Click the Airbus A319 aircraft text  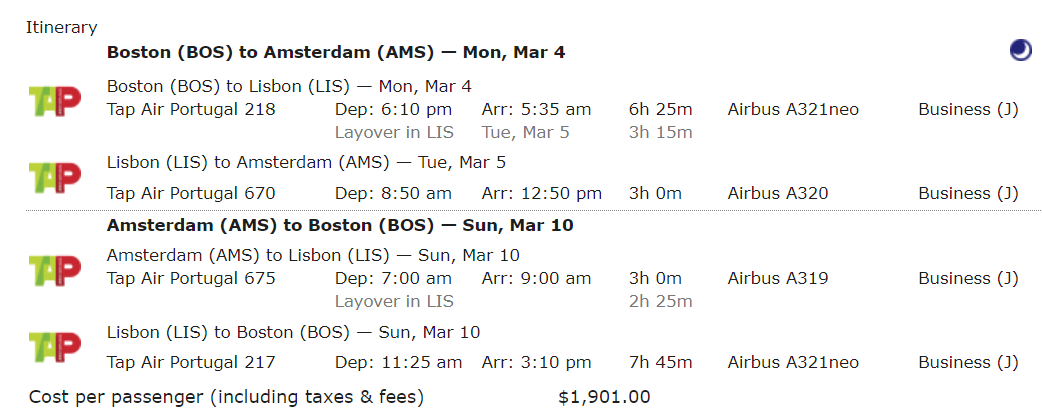[x=778, y=278]
